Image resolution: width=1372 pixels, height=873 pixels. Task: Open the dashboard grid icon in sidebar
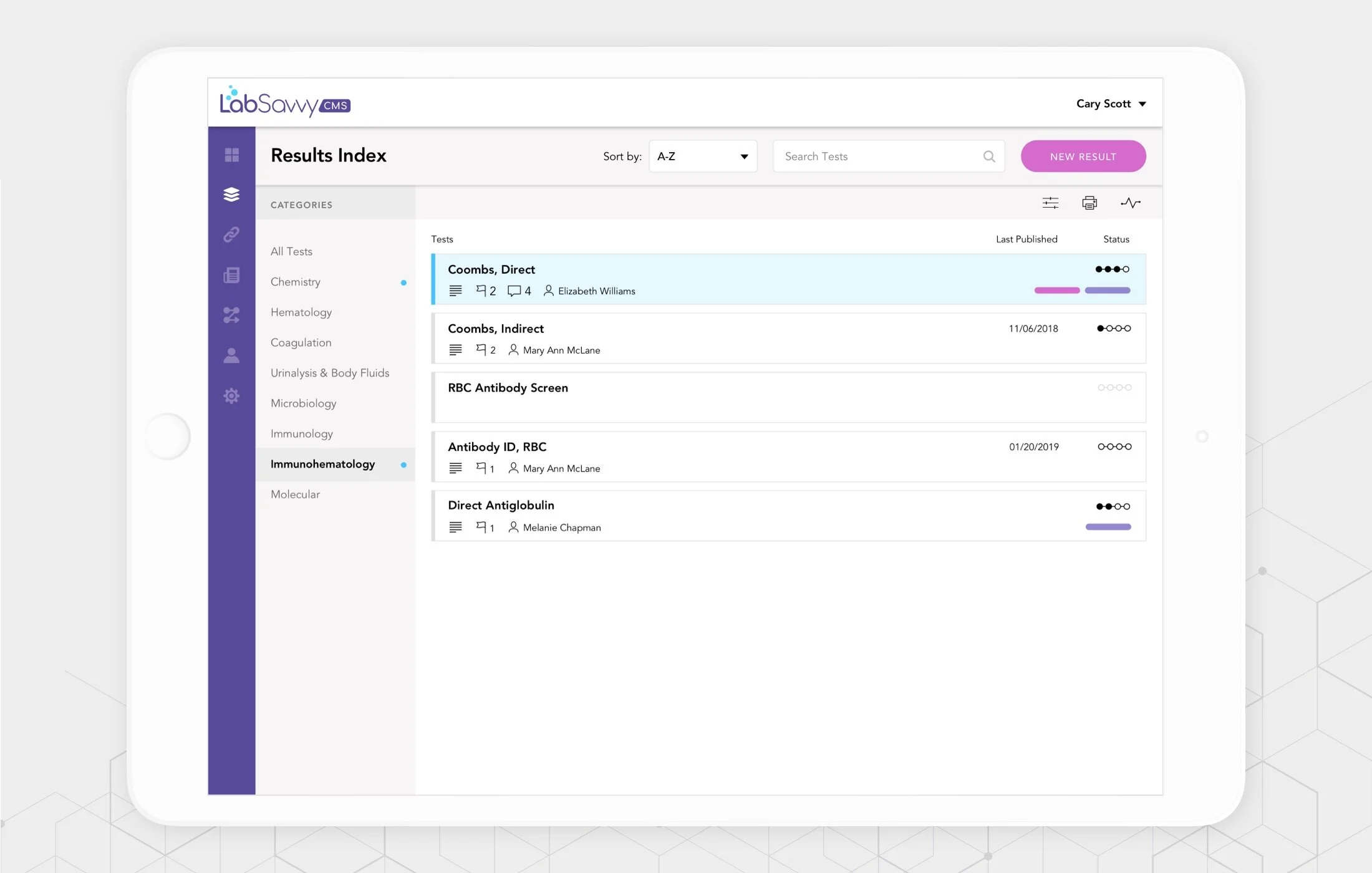coord(231,155)
